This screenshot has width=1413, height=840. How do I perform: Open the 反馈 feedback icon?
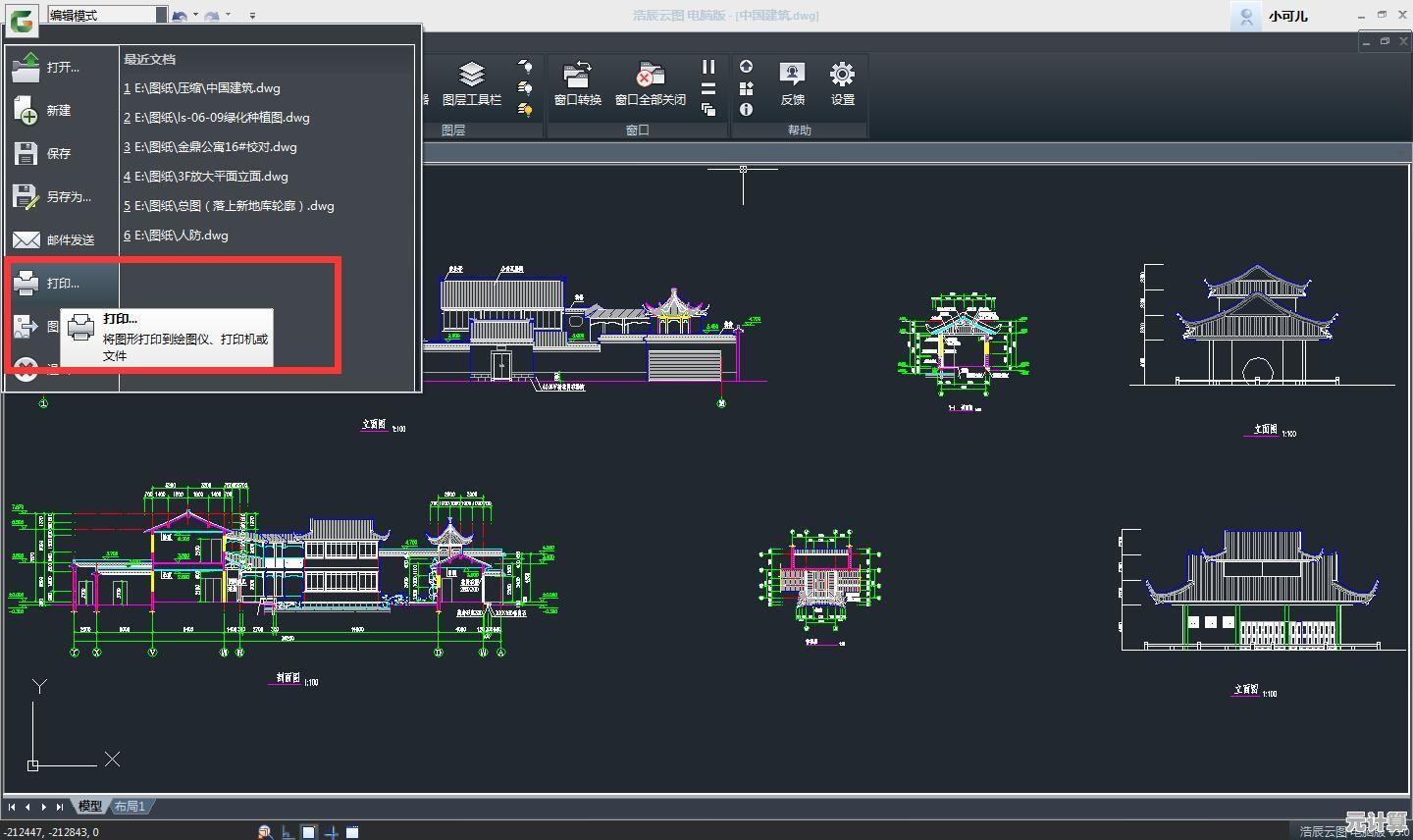[792, 82]
